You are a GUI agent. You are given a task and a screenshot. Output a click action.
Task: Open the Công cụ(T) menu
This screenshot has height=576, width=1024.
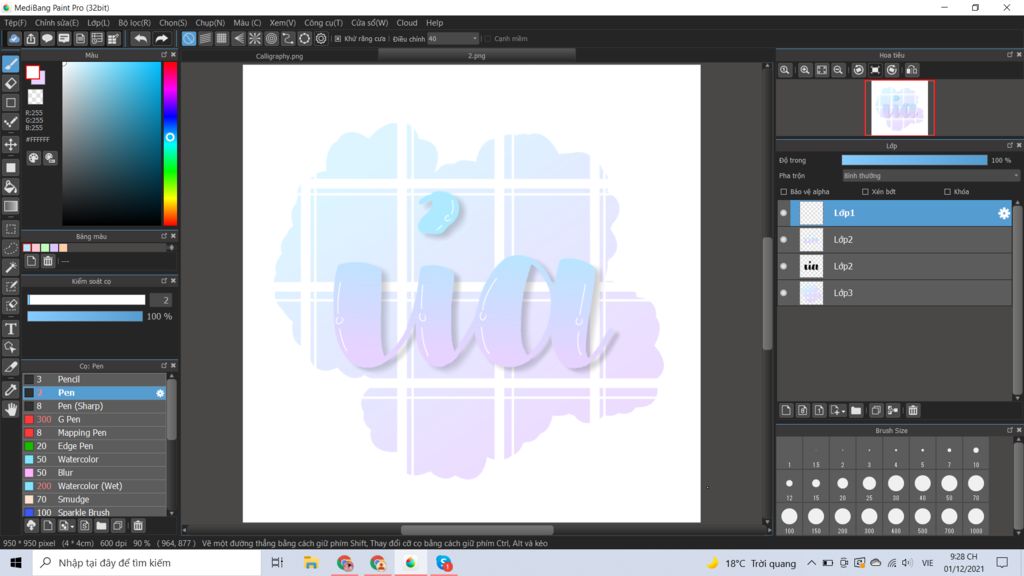323,23
